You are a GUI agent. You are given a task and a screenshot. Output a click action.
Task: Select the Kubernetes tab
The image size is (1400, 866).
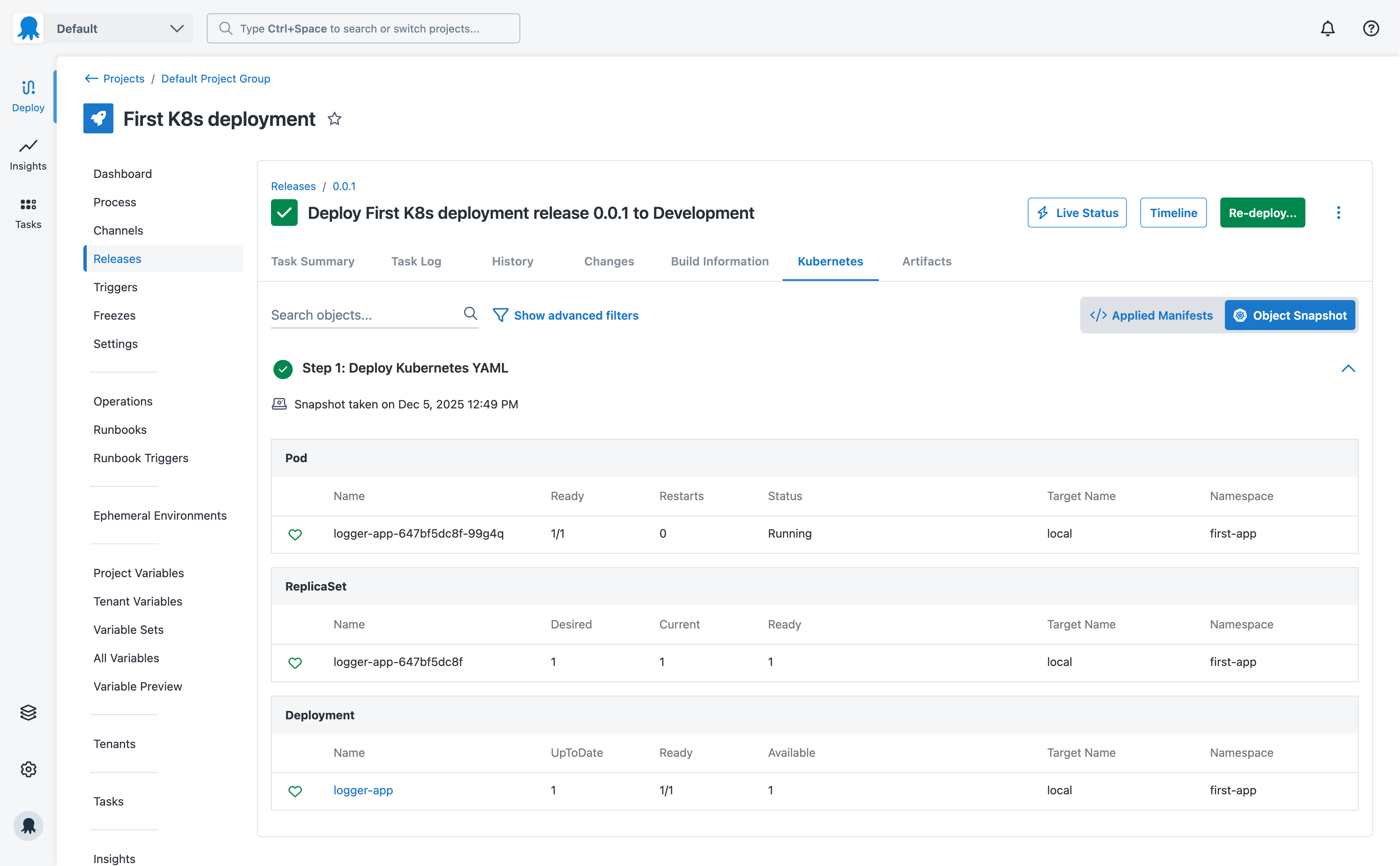(830, 261)
